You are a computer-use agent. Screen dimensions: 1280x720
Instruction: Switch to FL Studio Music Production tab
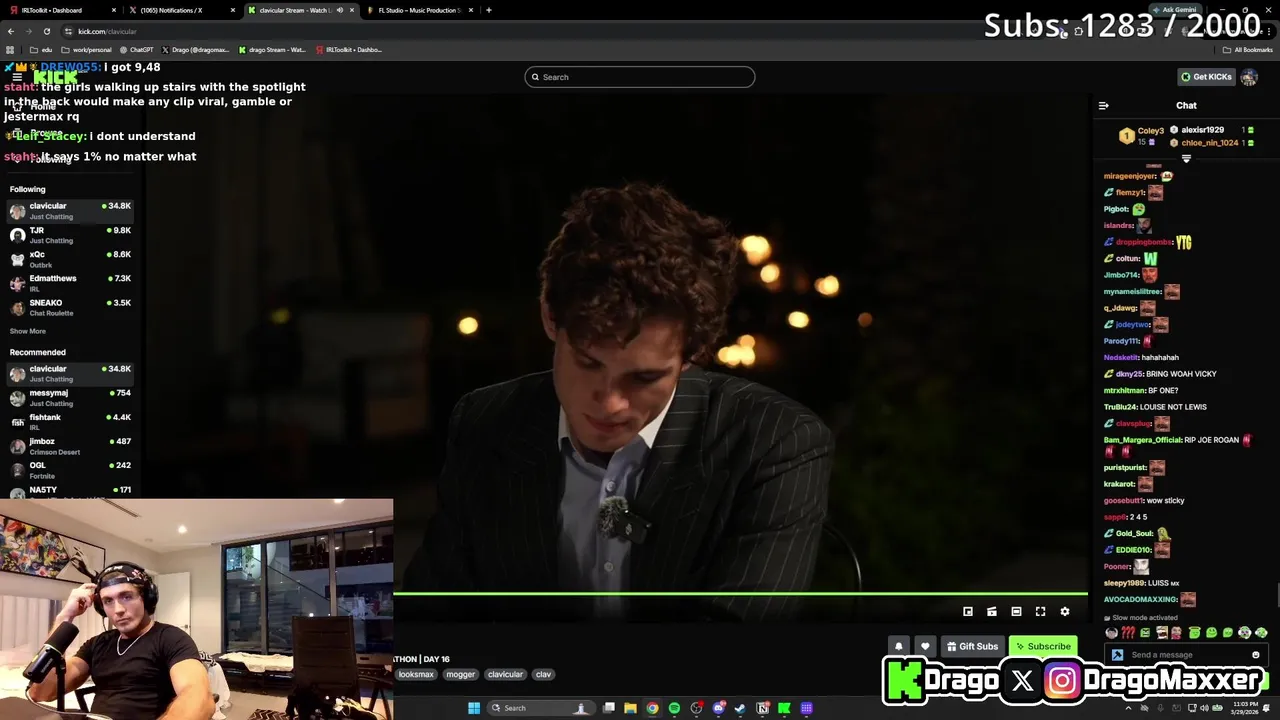[418, 10]
